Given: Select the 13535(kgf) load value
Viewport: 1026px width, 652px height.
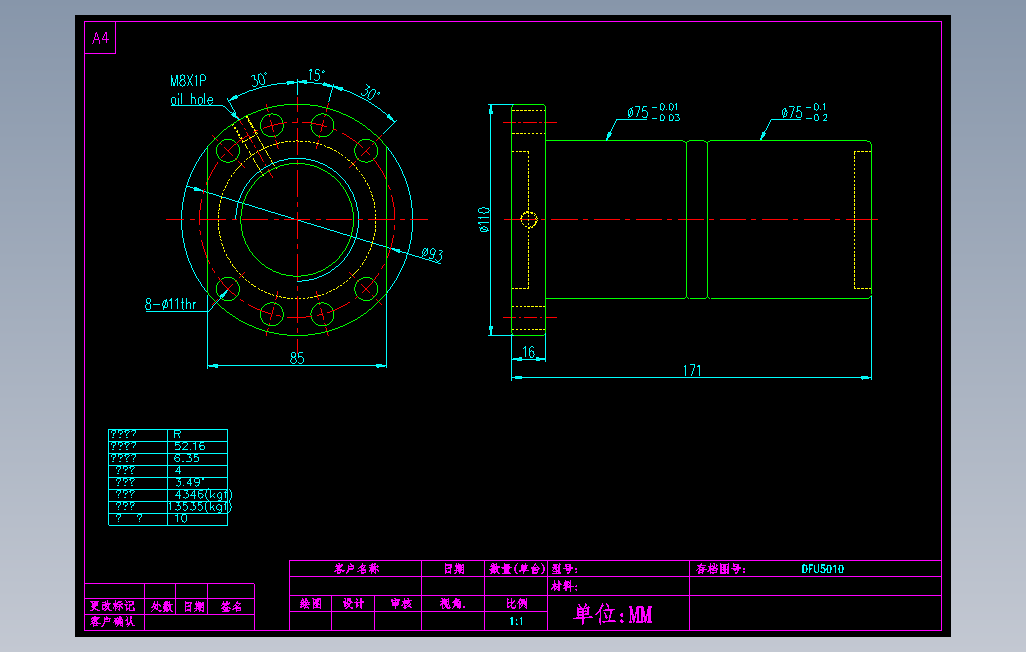Looking at the screenshot, I should [200, 507].
